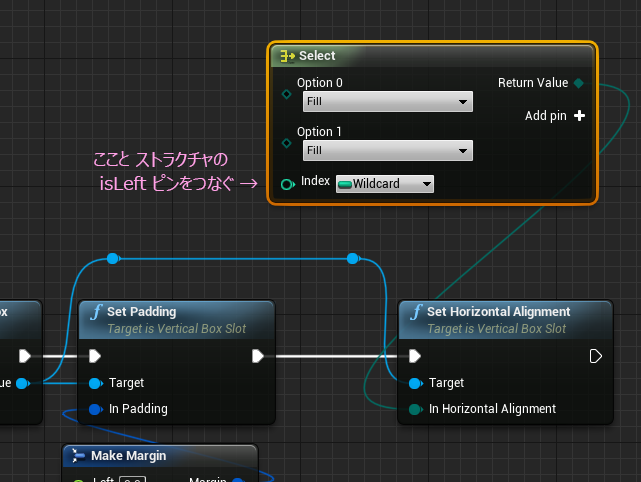Image resolution: width=641 pixels, height=482 pixels.
Task: Open the Index Wildcard type dropdown
Action: click(385, 184)
